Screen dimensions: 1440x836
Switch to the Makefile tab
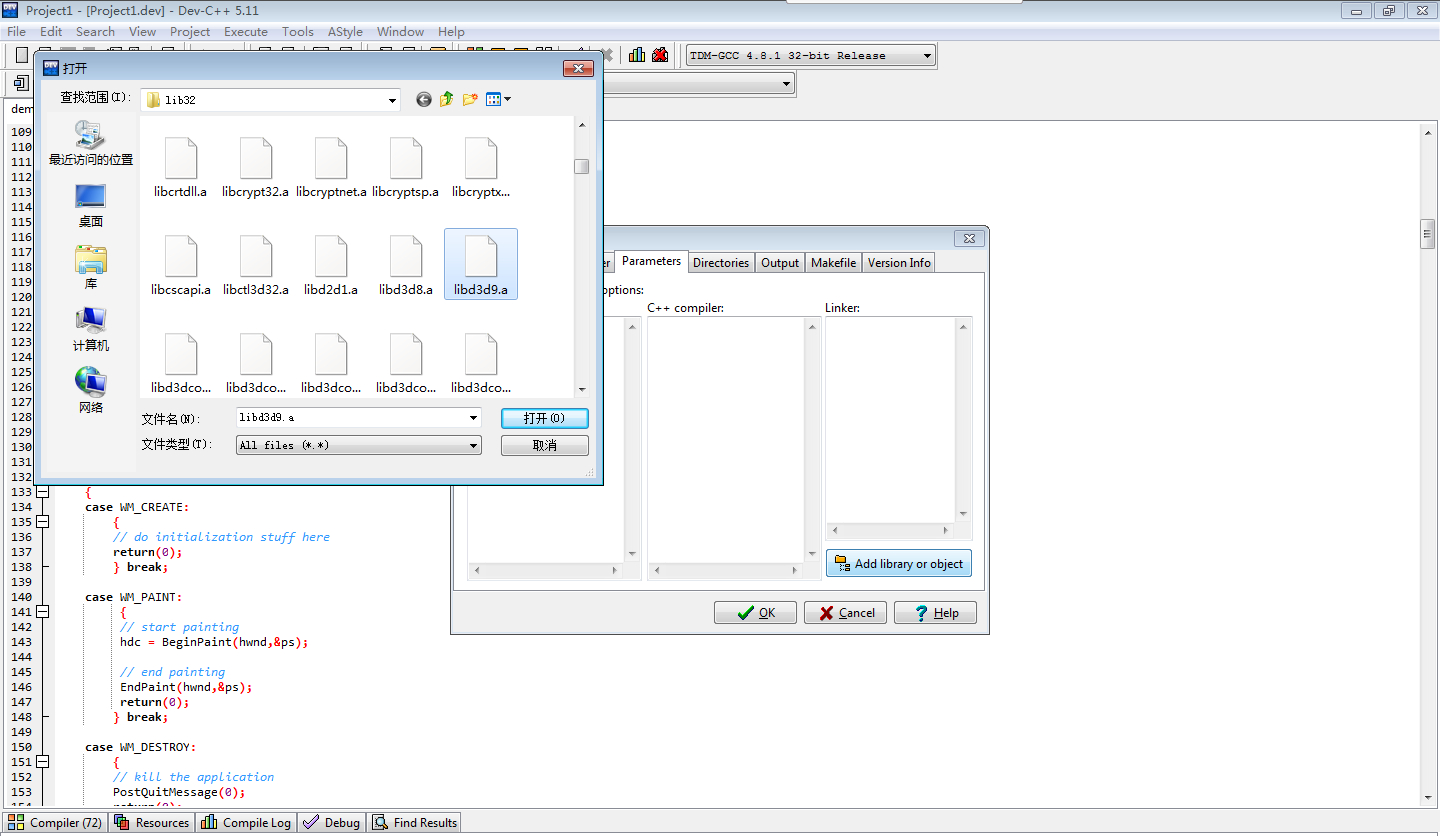point(834,263)
